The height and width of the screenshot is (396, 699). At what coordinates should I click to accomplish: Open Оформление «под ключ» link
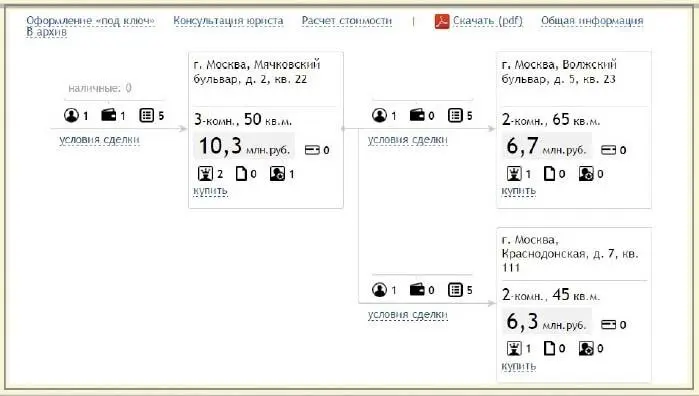click(x=90, y=21)
